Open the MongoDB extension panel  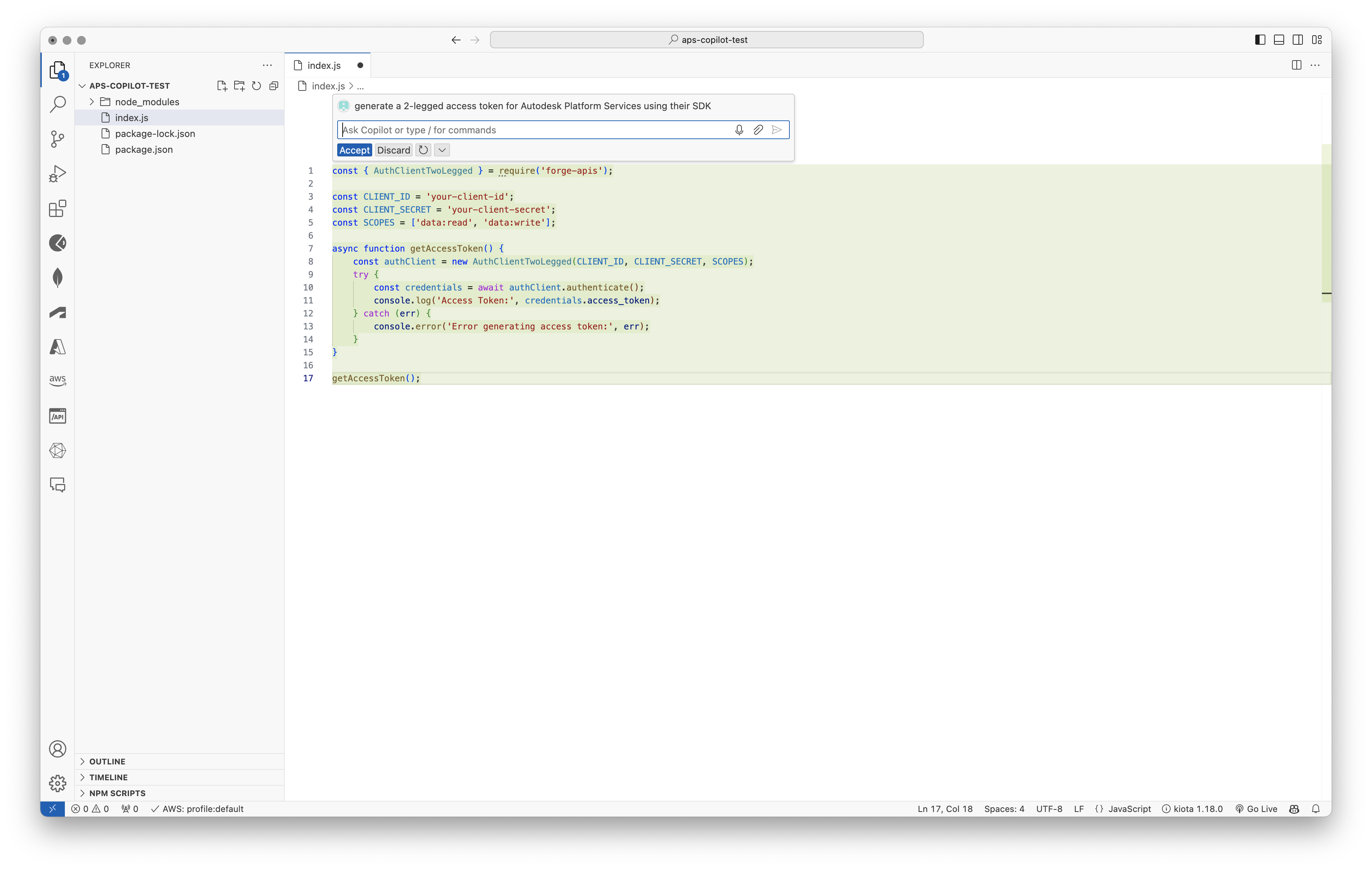pos(58,278)
